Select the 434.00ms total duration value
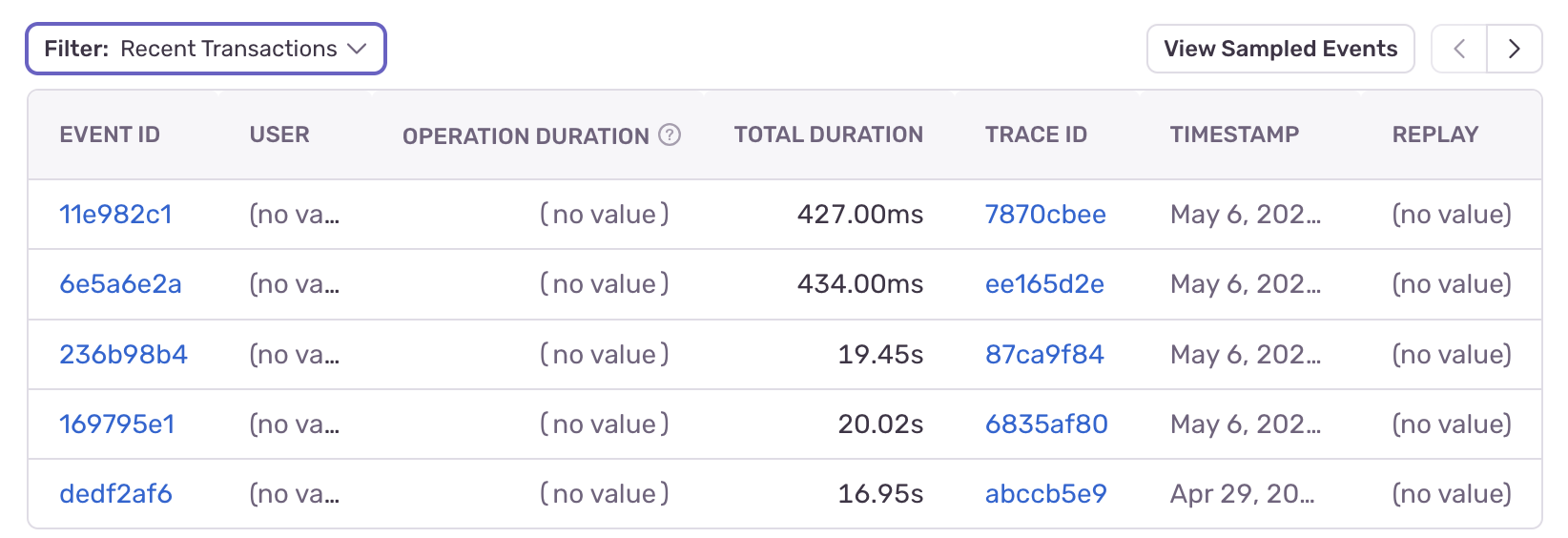This screenshot has height=538, width=1568. tap(860, 284)
